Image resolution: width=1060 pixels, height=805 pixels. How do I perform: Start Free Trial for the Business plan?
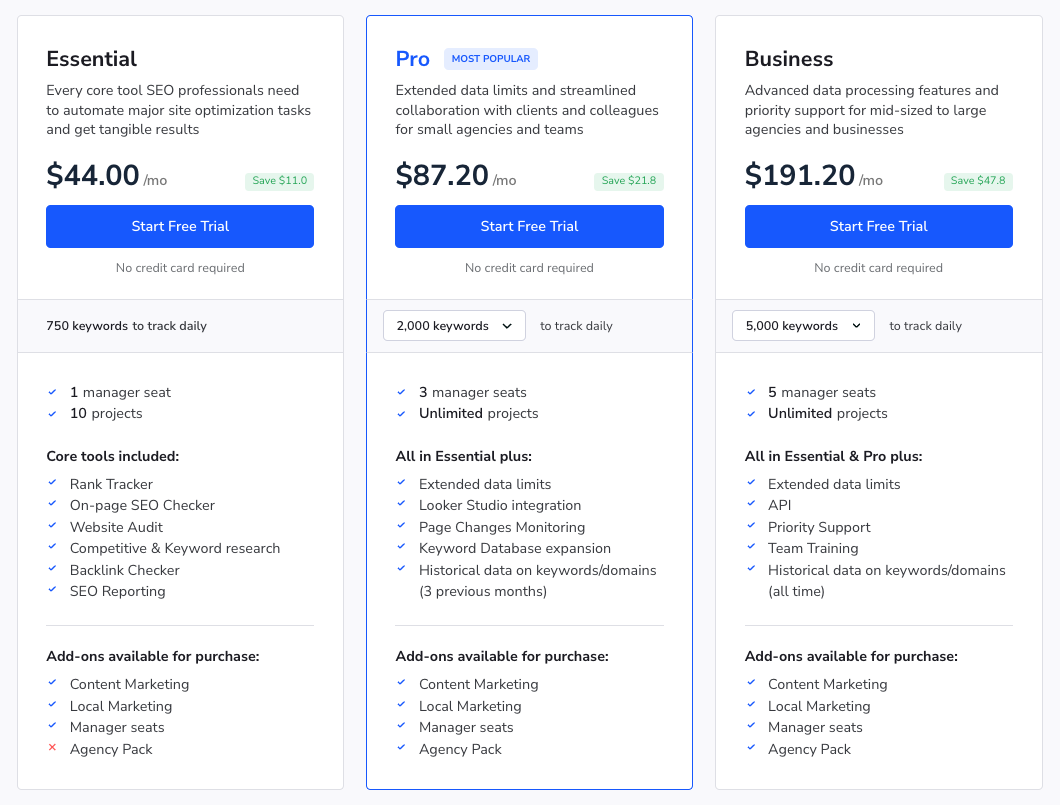[878, 226]
